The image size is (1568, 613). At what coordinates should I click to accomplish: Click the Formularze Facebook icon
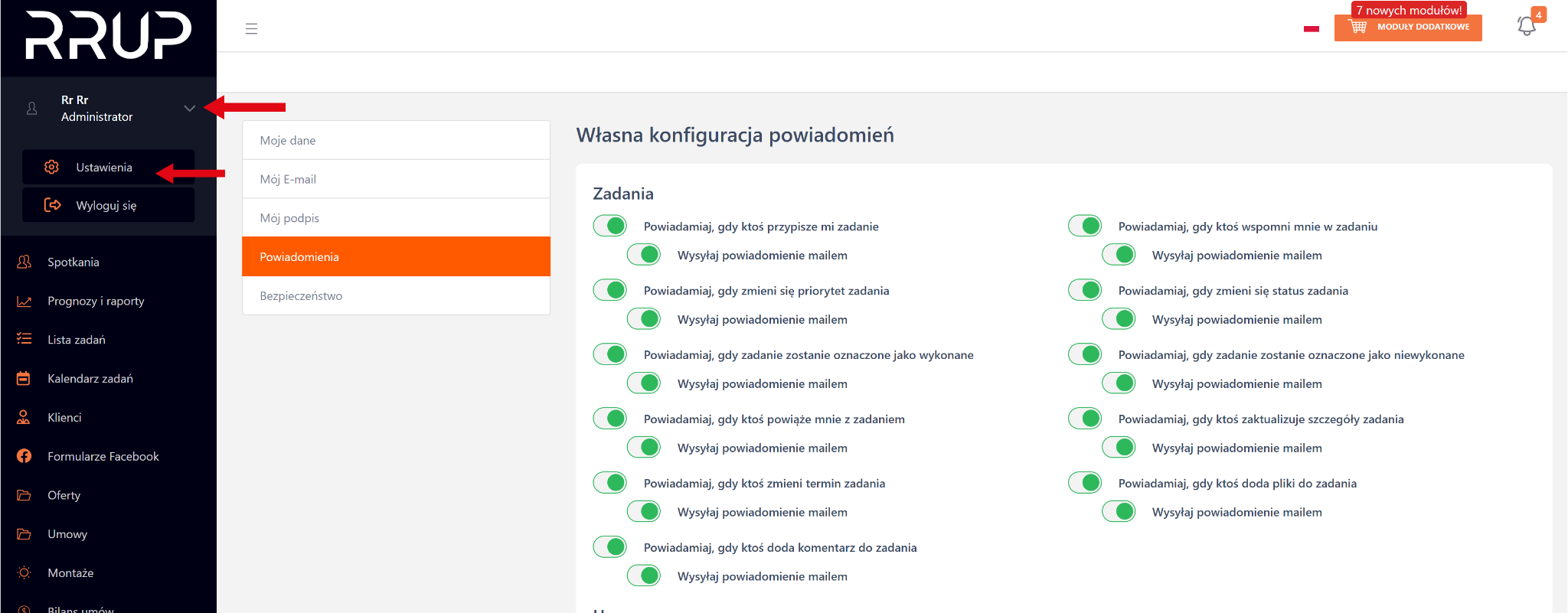point(24,456)
